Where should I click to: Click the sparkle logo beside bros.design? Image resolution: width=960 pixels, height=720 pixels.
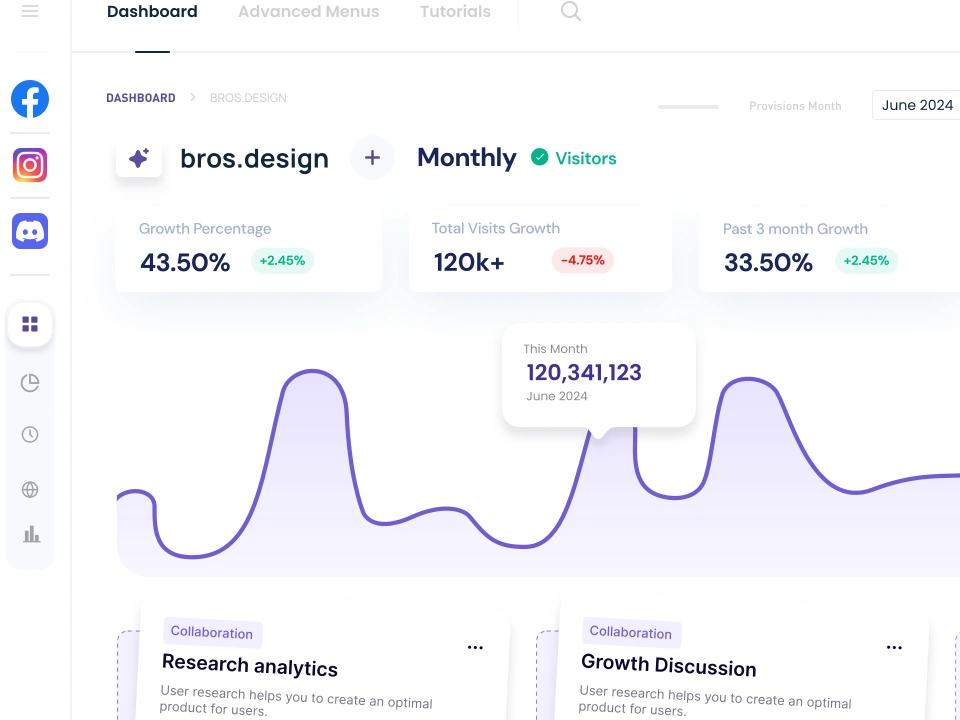(139, 158)
